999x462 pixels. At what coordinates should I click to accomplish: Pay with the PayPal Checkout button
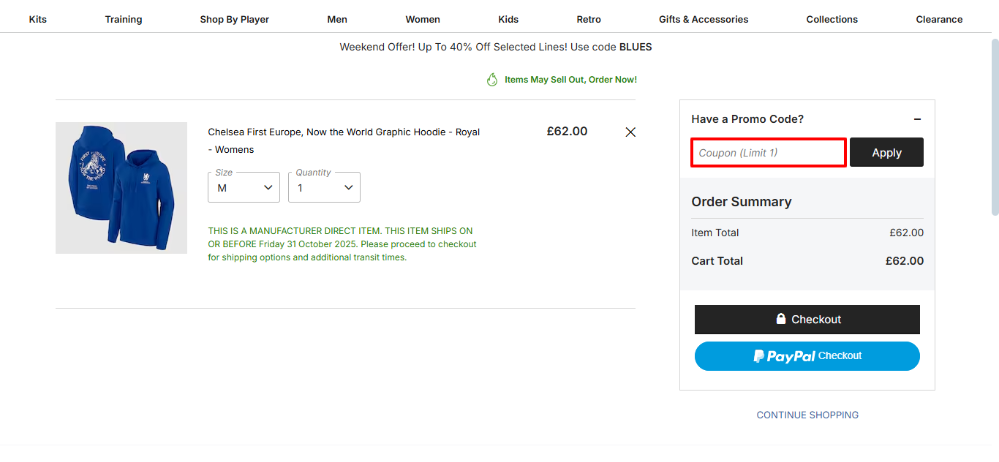click(807, 356)
